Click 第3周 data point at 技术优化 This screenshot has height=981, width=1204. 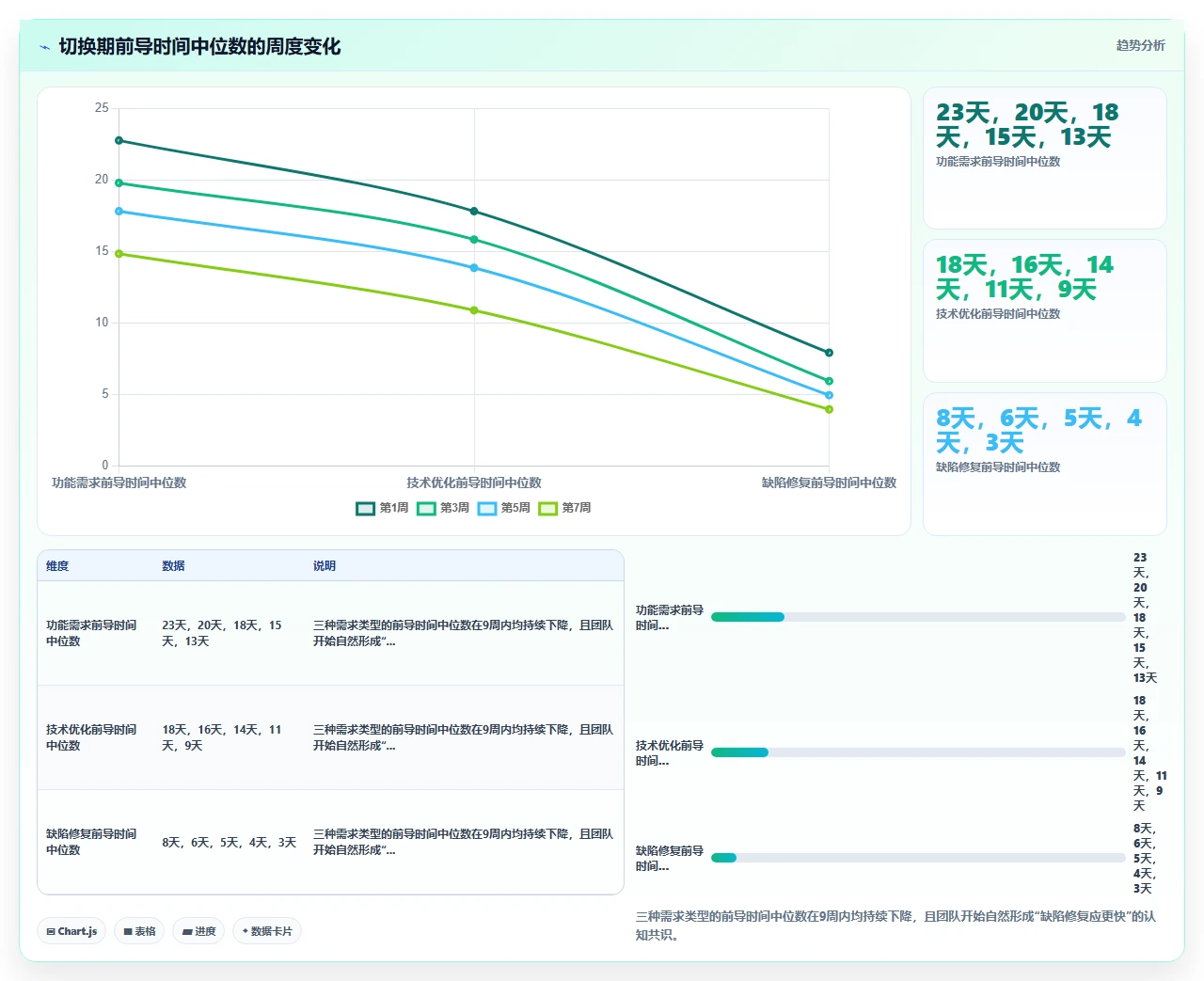pos(474,240)
